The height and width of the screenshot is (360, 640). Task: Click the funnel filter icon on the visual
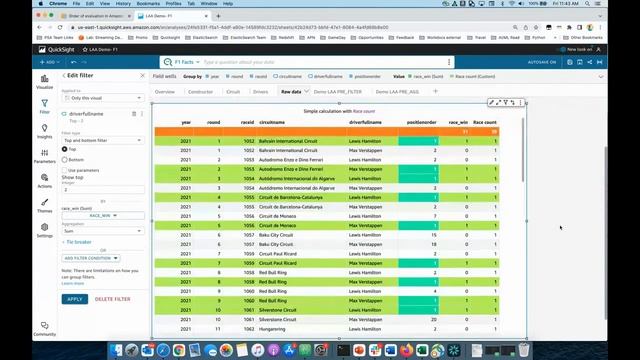(x=506, y=102)
